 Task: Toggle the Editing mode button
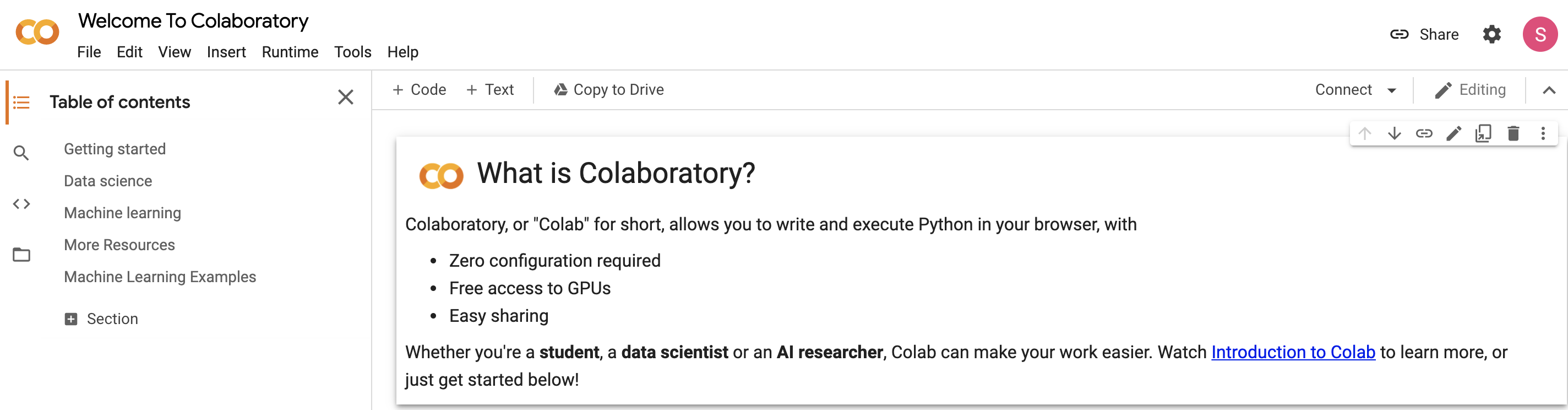coord(1469,90)
